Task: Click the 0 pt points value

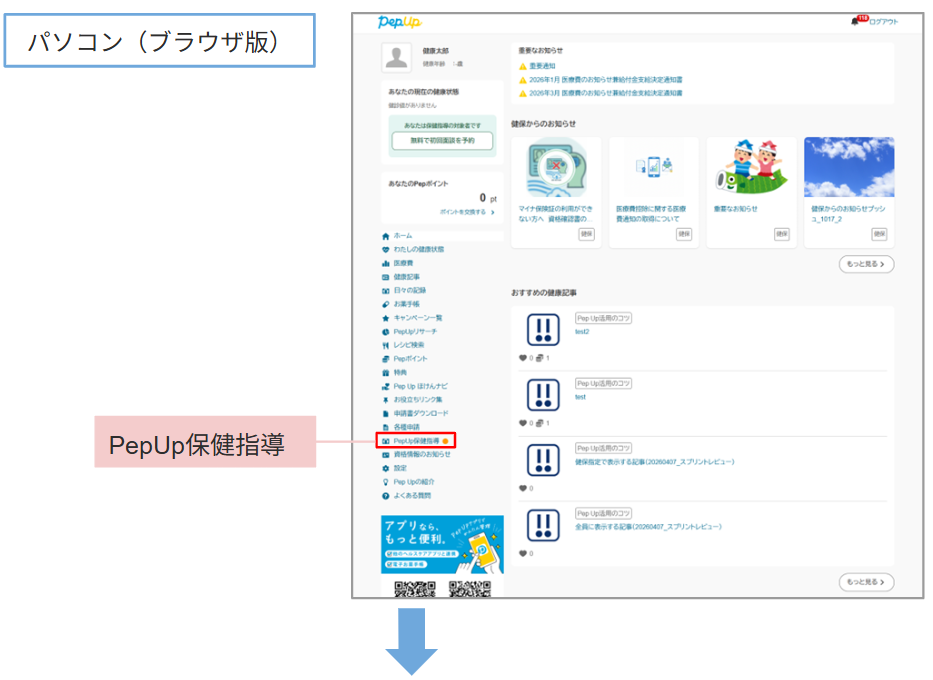Action: click(x=488, y=198)
